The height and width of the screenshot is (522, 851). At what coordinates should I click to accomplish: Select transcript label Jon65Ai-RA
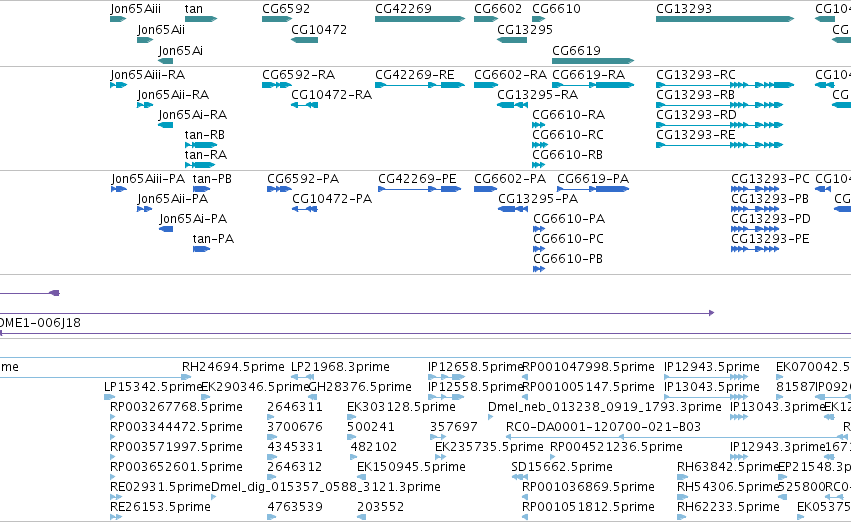[193, 114]
